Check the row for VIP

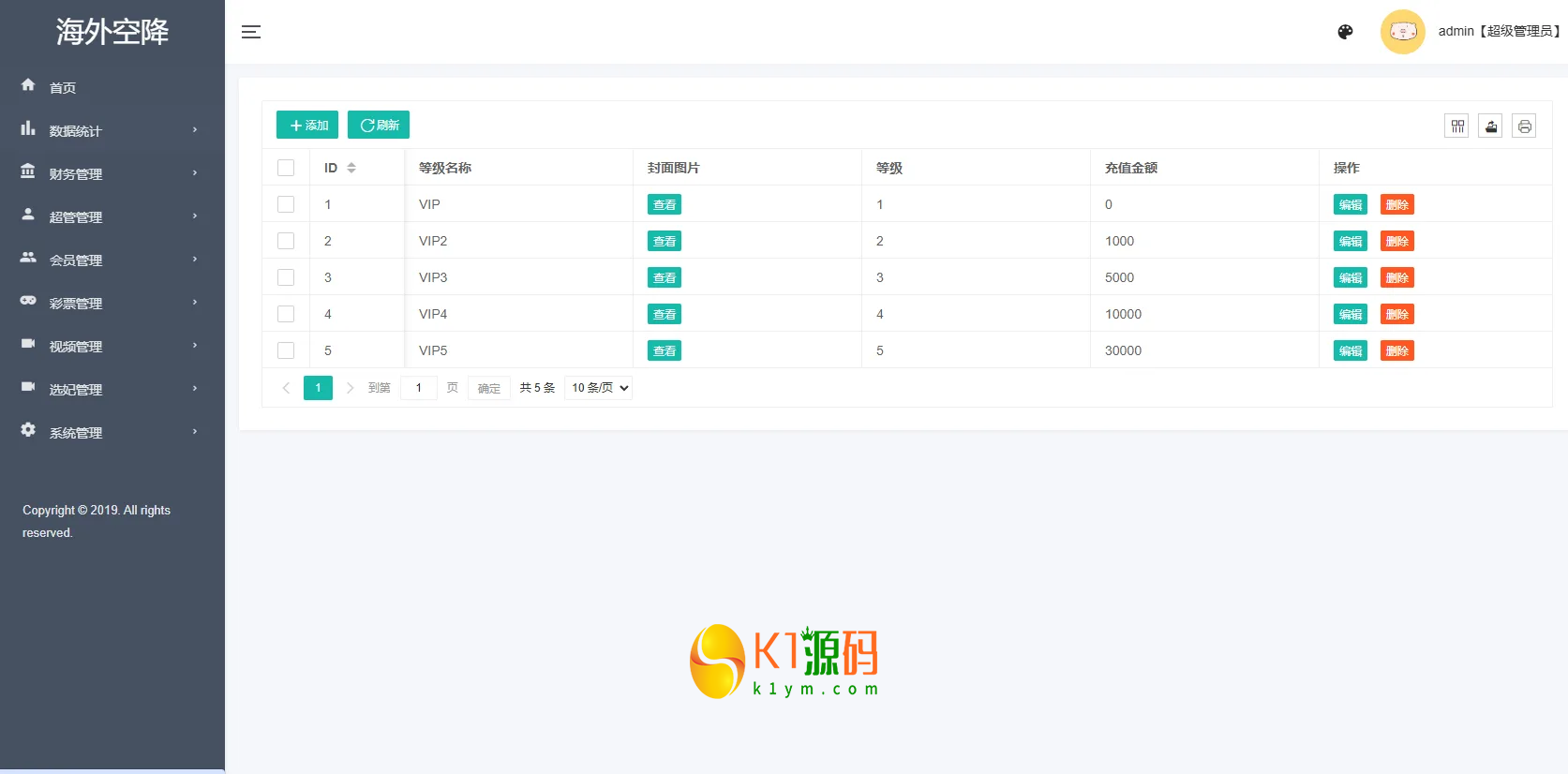click(286, 204)
